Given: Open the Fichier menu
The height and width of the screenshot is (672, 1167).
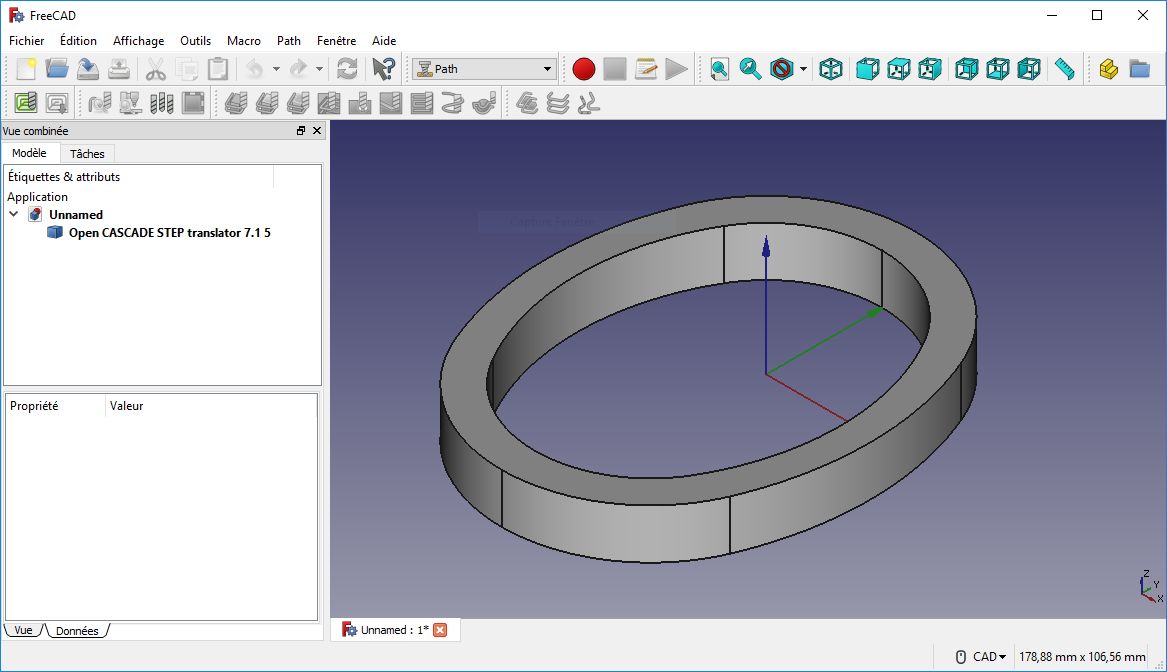Looking at the screenshot, I should pos(27,41).
